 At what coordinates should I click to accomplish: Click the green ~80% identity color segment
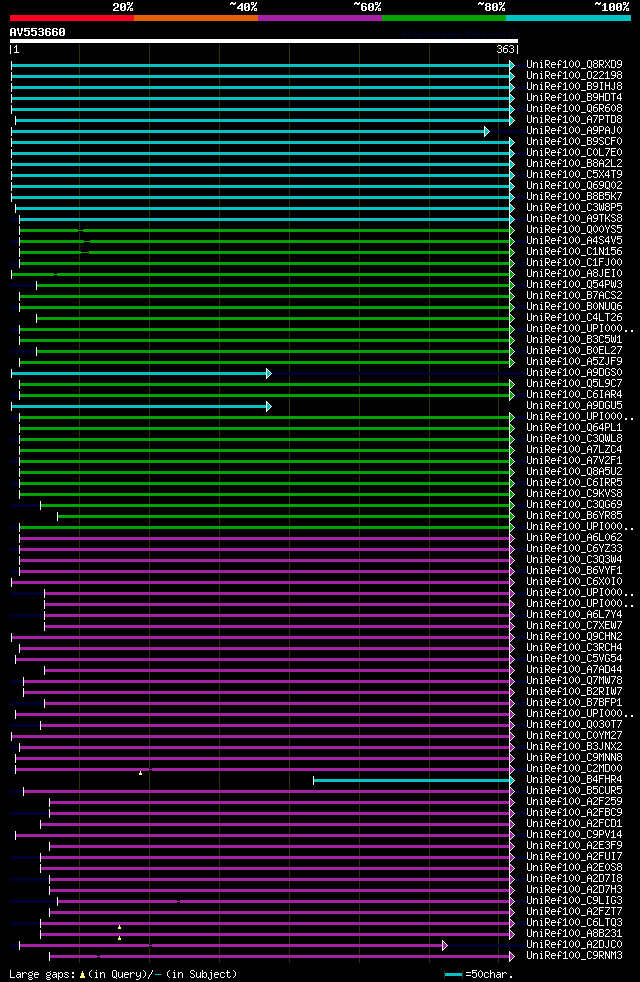444,18
